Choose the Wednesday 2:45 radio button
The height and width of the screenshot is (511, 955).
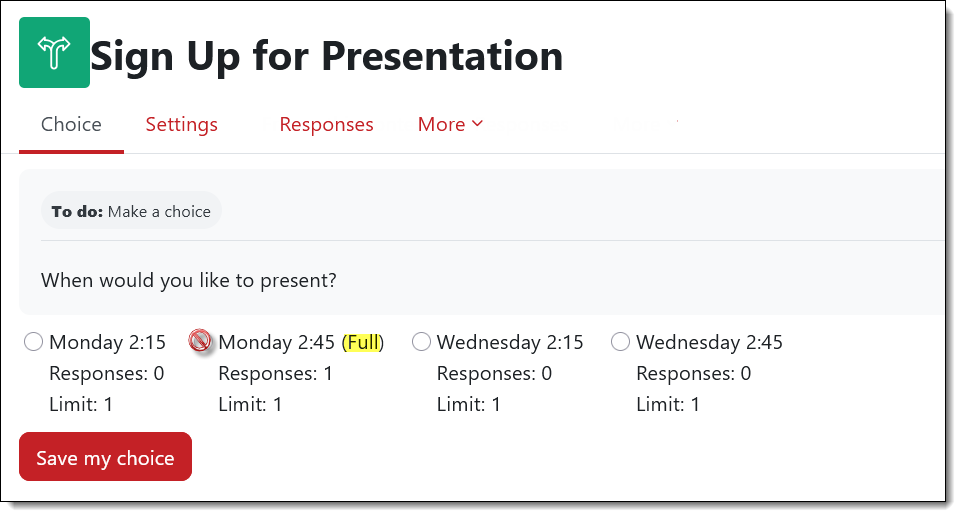point(620,342)
